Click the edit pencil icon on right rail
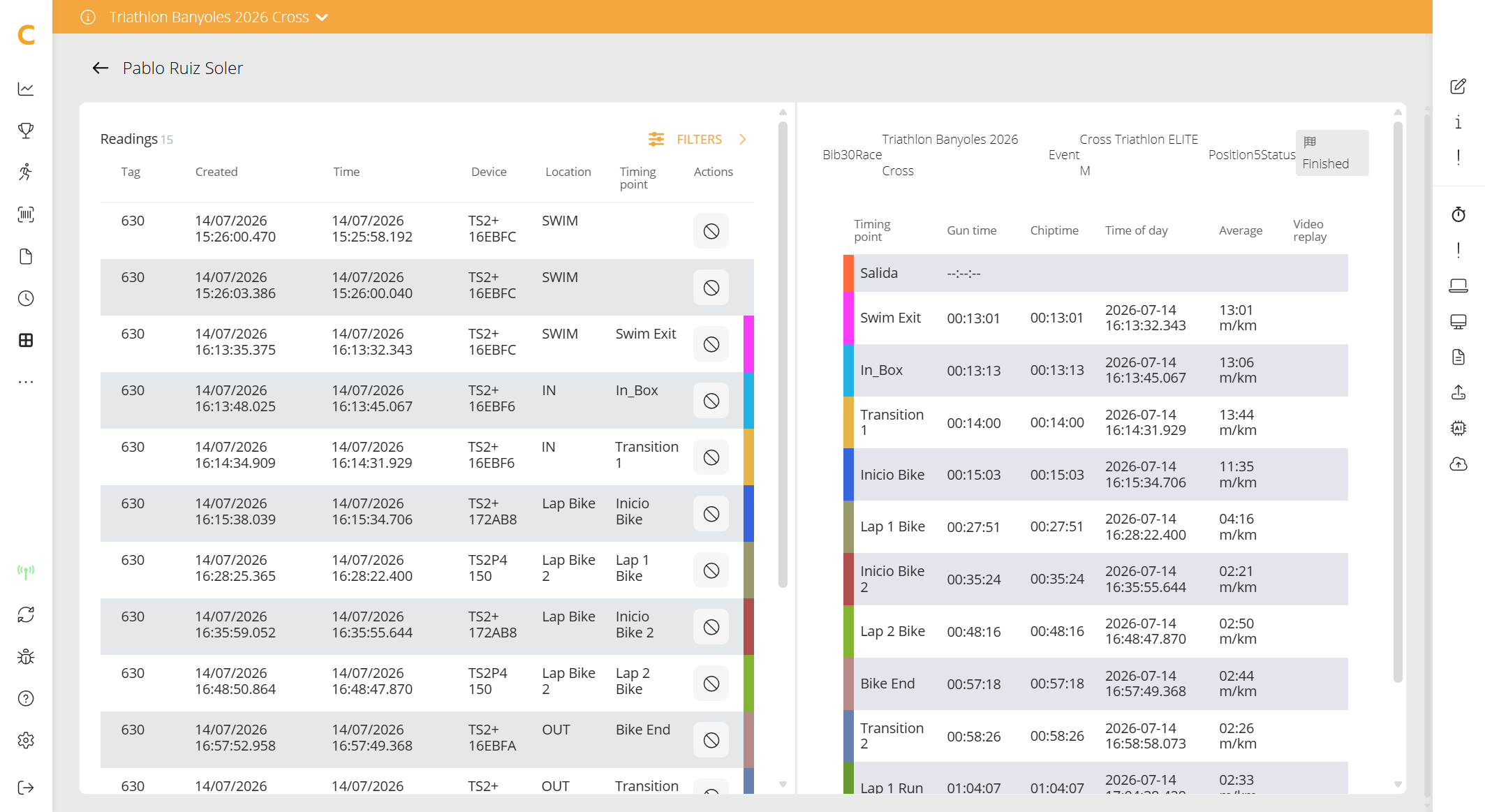This screenshot has height=812, width=1485. pyautogui.click(x=1458, y=87)
